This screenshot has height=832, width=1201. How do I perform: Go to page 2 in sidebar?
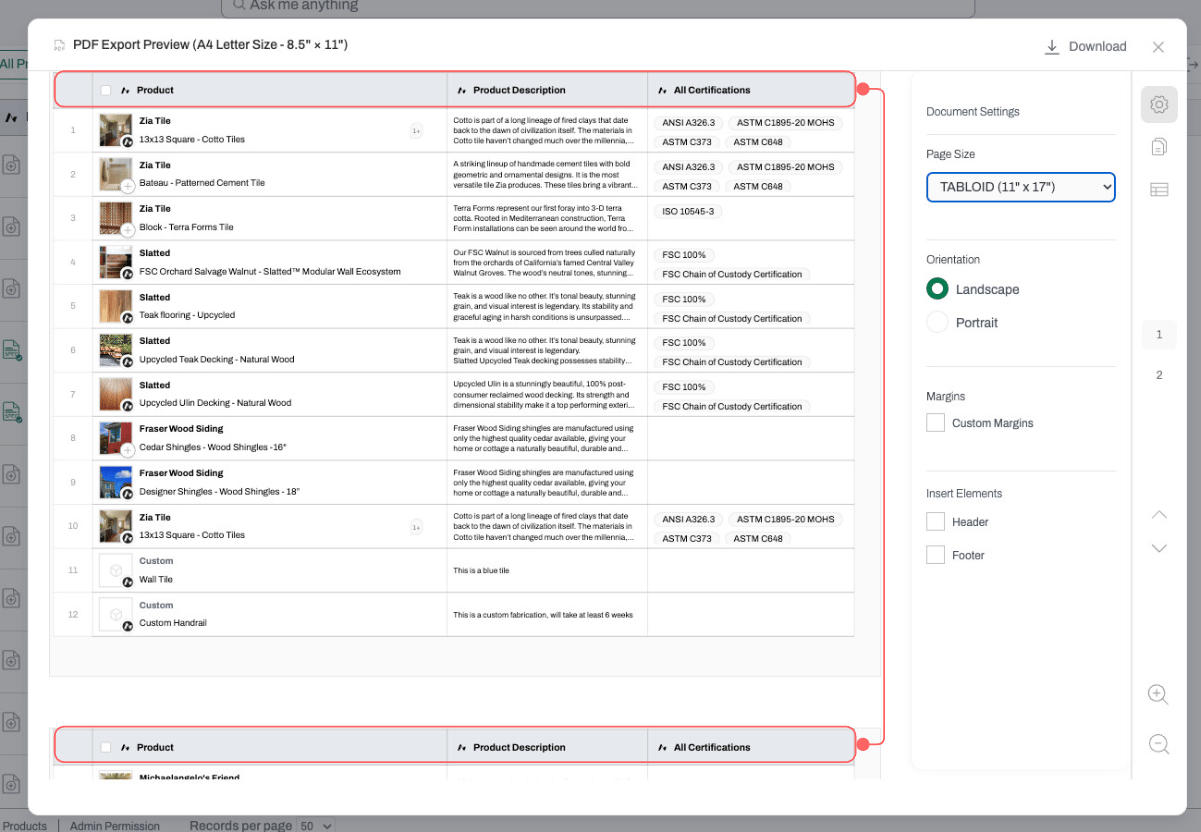coord(1159,375)
